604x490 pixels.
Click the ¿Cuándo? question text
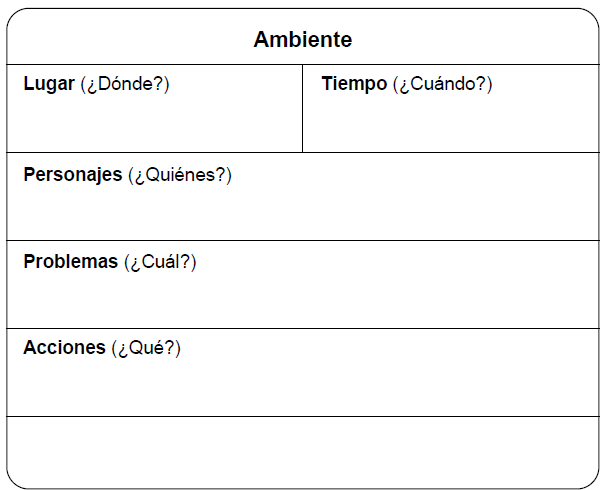[x=442, y=85]
